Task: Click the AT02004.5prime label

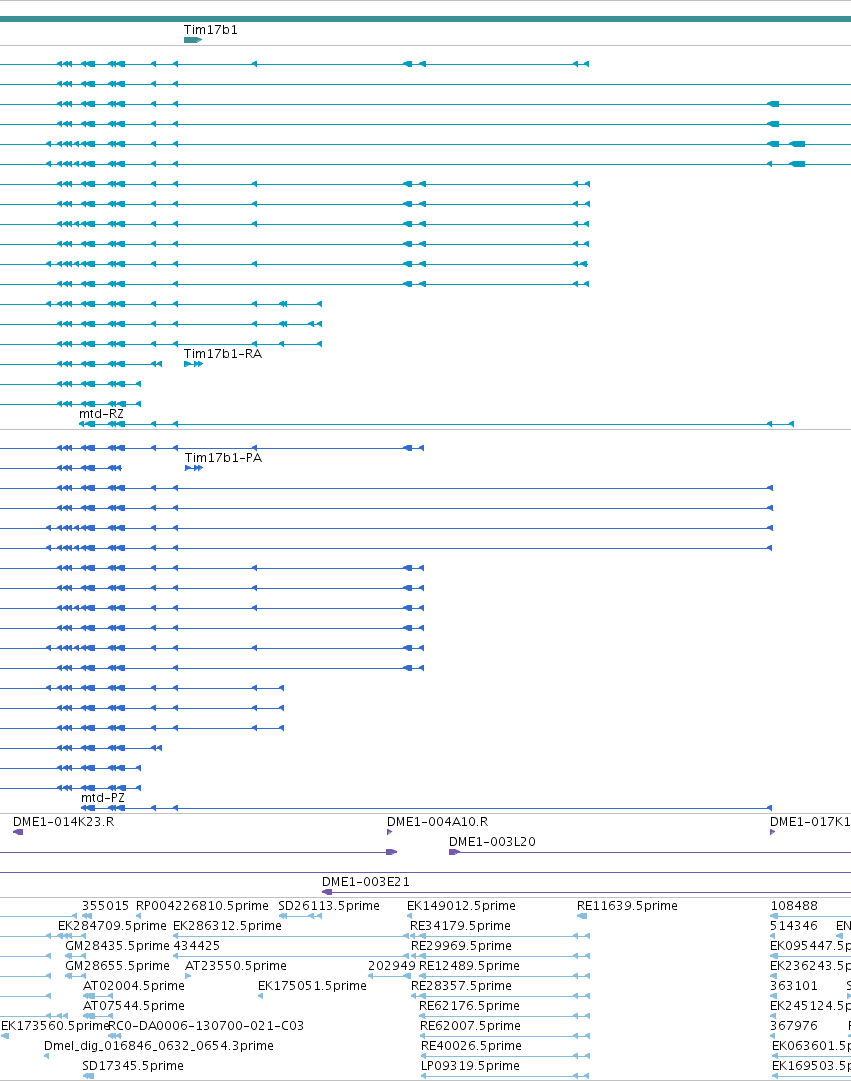Action: point(134,986)
